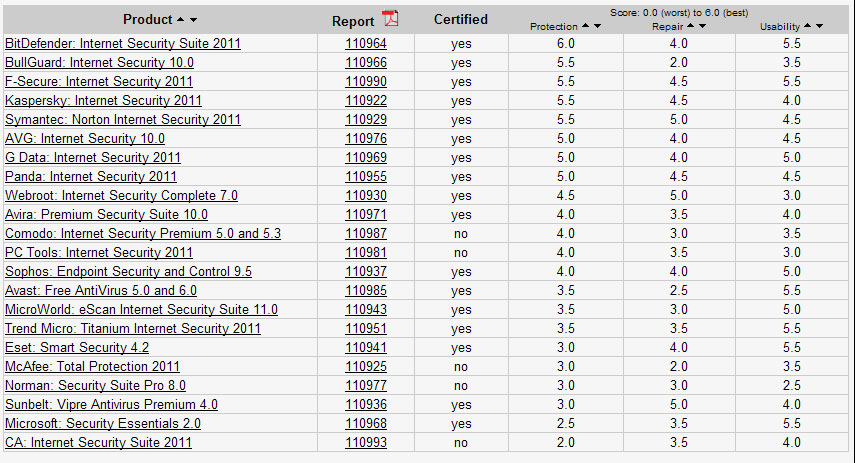Open report 110943 for MicroWorld
Image resolution: width=855 pixels, height=463 pixels.
click(x=366, y=310)
